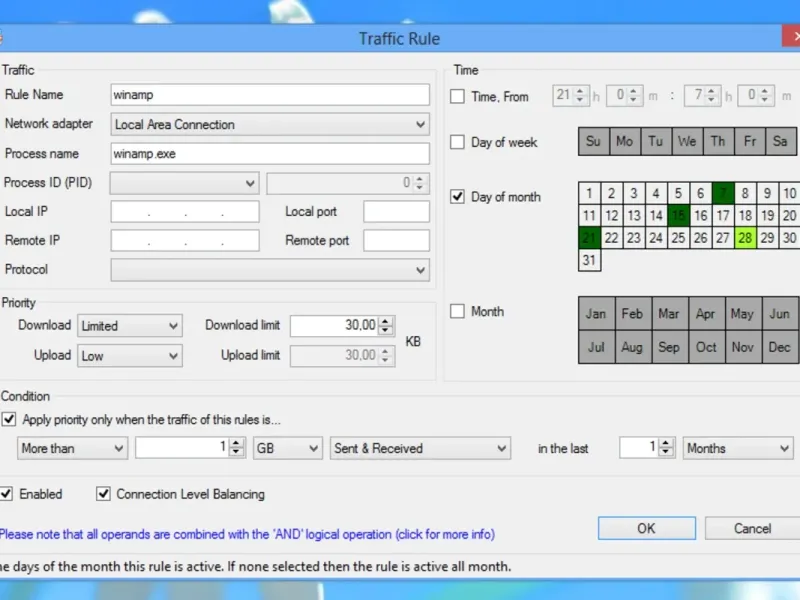Click the Remote IP input field
The image size is (800, 600).
(x=185, y=240)
